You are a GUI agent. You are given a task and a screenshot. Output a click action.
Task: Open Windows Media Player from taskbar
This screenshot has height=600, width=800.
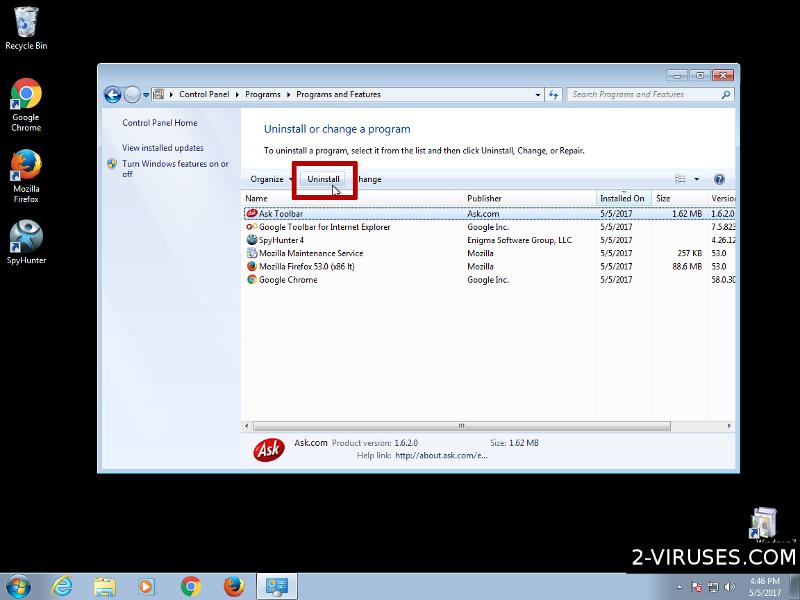(147, 585)
